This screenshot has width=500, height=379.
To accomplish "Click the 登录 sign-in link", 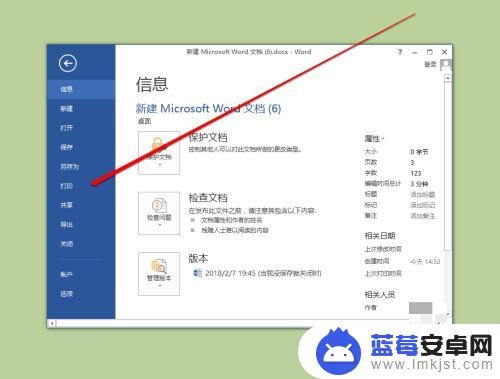I will pos(430,64).
